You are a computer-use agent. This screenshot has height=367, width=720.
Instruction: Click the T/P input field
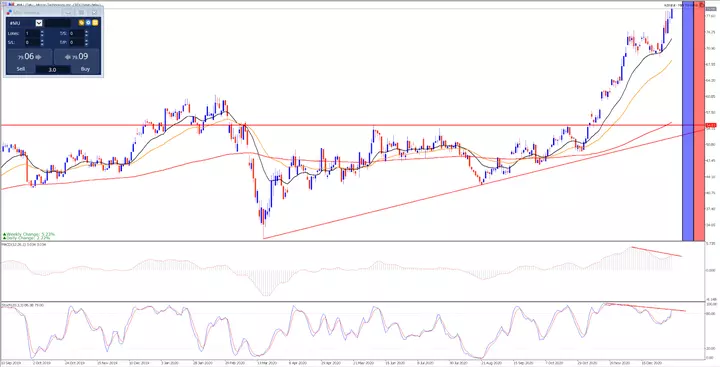coord(77,42)
